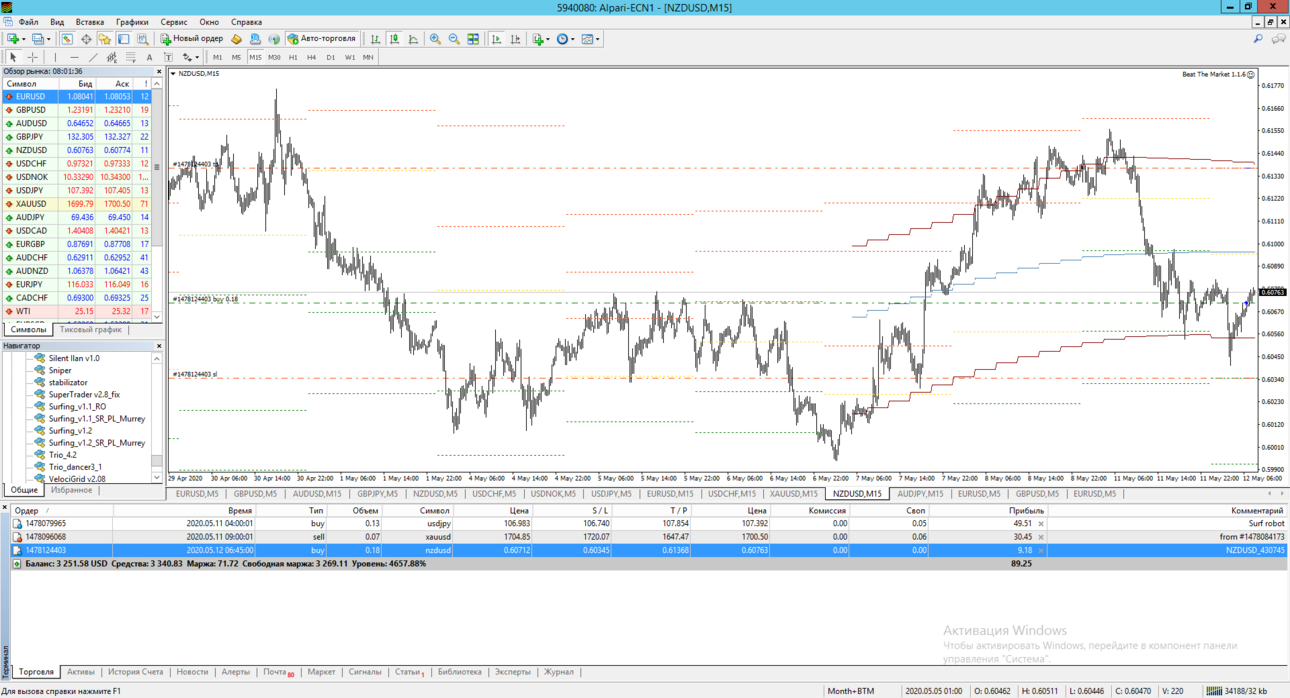Select the vertical line drawing tool
This screenshot has width=1290, height=698.
click(x=55, y=57)
